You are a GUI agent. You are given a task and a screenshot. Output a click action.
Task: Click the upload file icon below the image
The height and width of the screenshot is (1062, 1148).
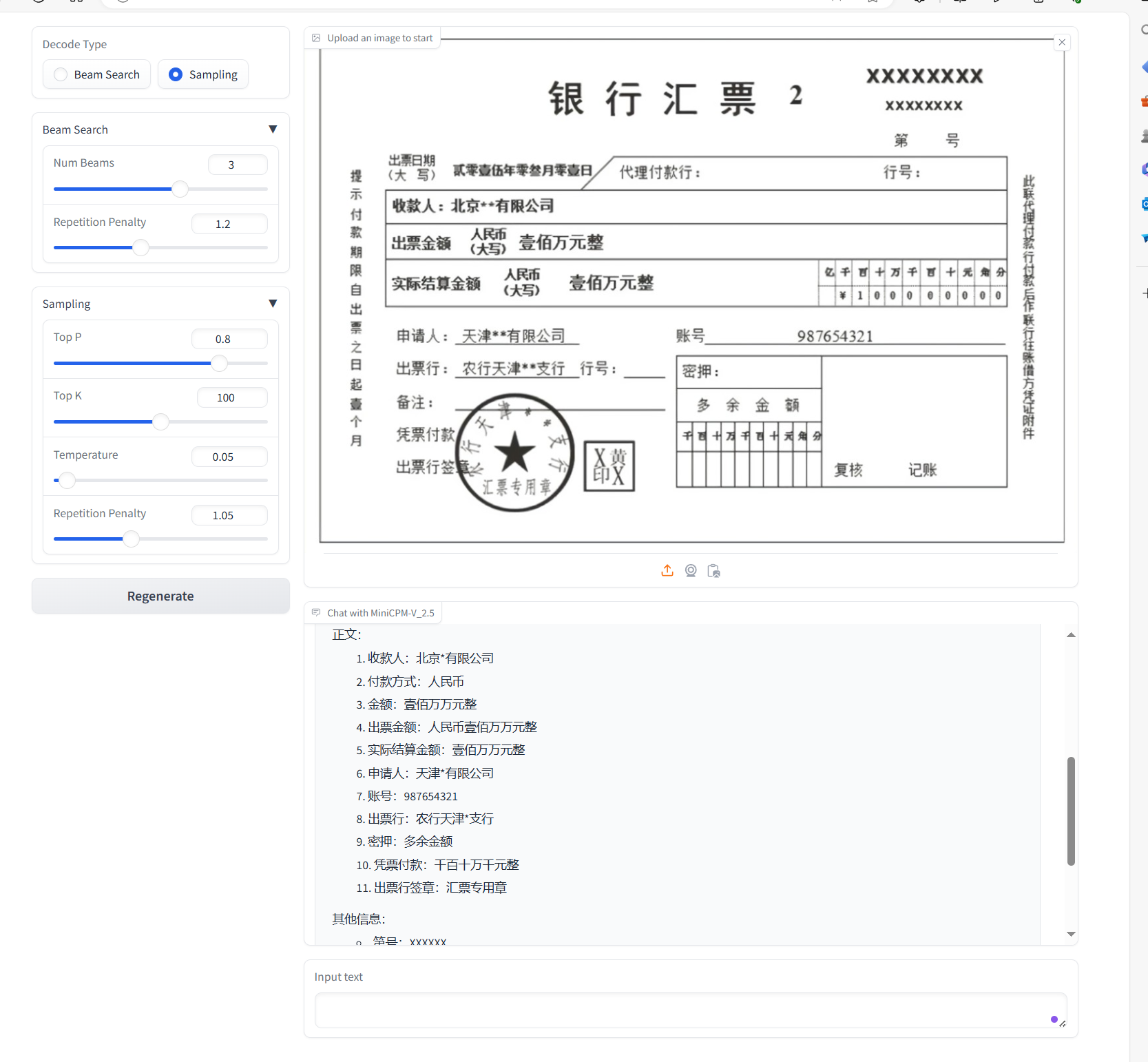tap(667, 570)
